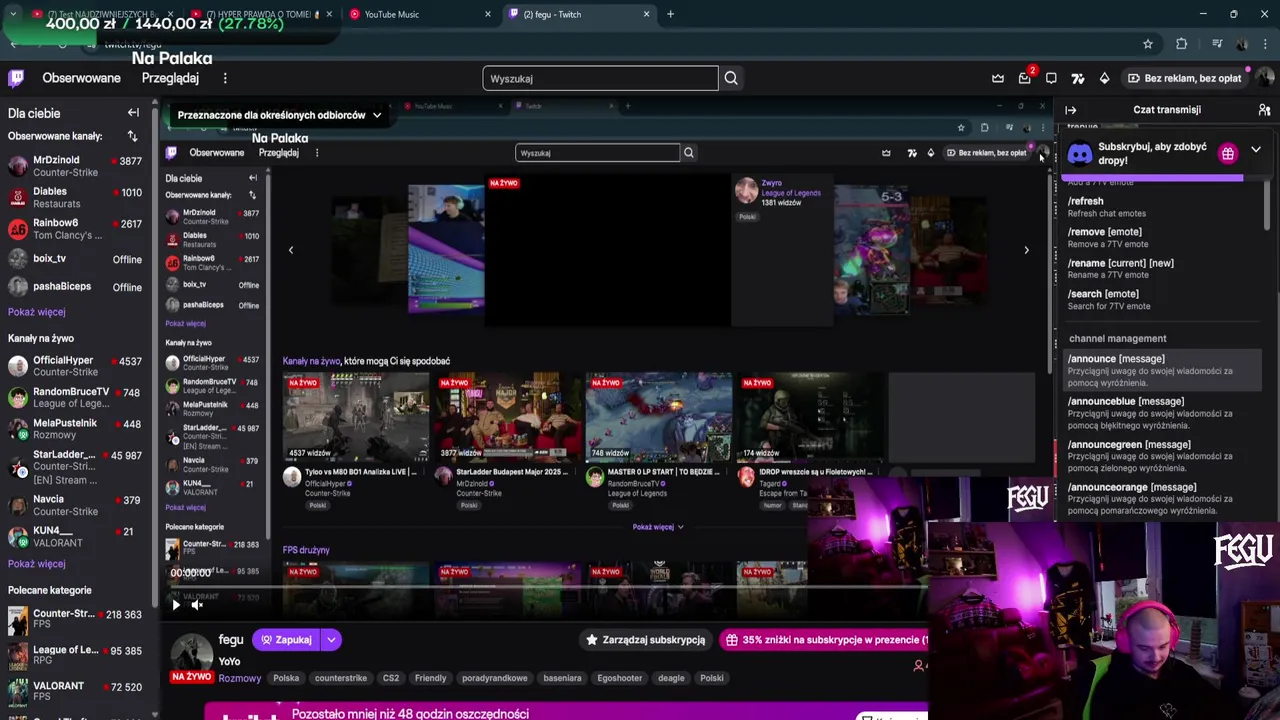Click the counterstrike tag

click(x=341, y=678)
